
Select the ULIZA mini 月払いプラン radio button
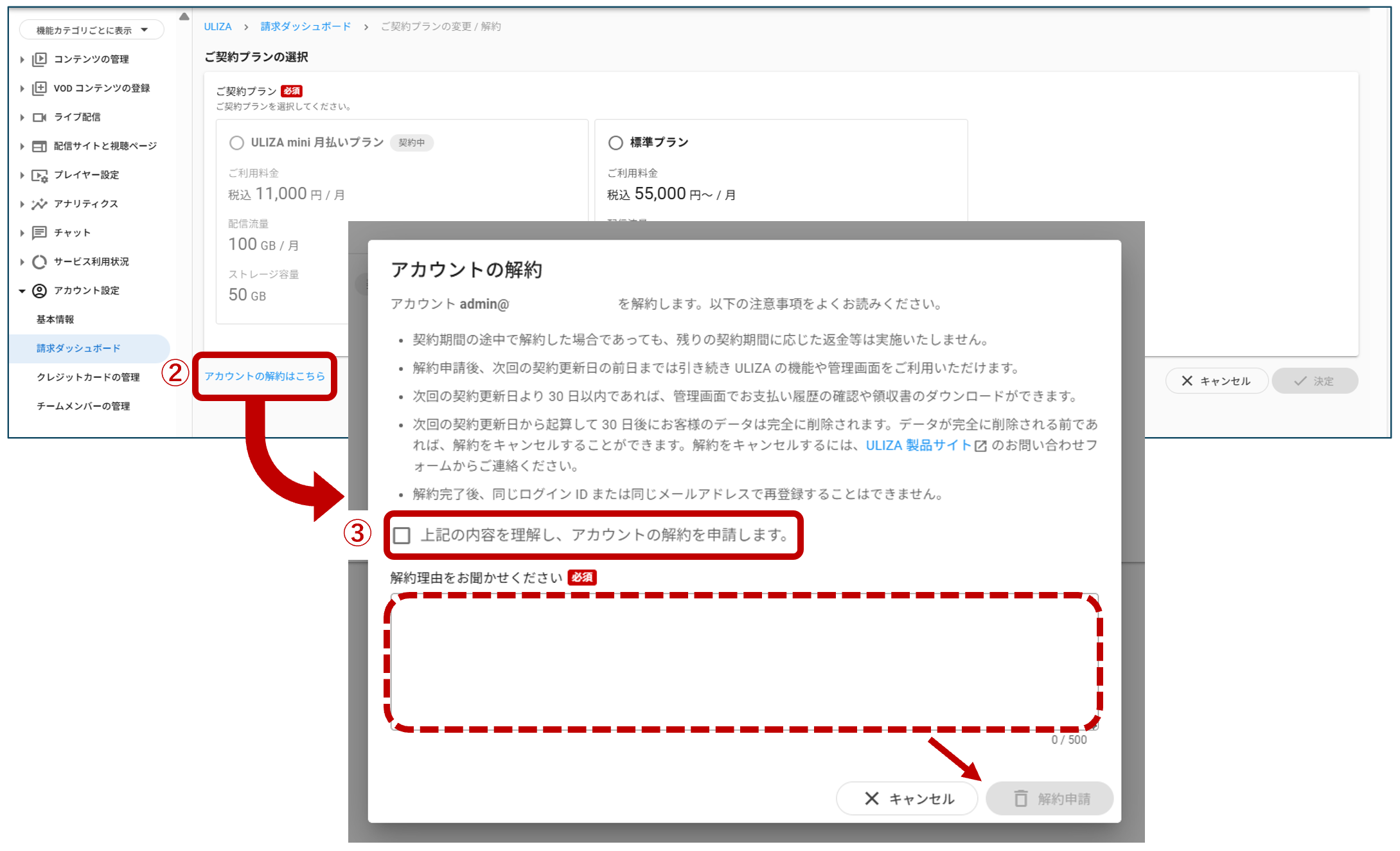(x=236, y=143)
